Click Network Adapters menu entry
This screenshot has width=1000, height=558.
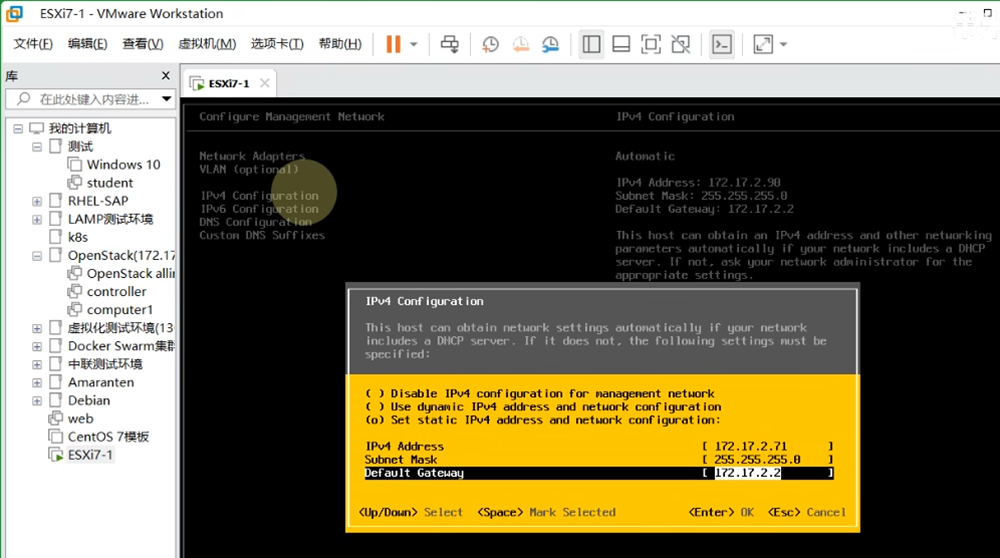click(252, 156)
